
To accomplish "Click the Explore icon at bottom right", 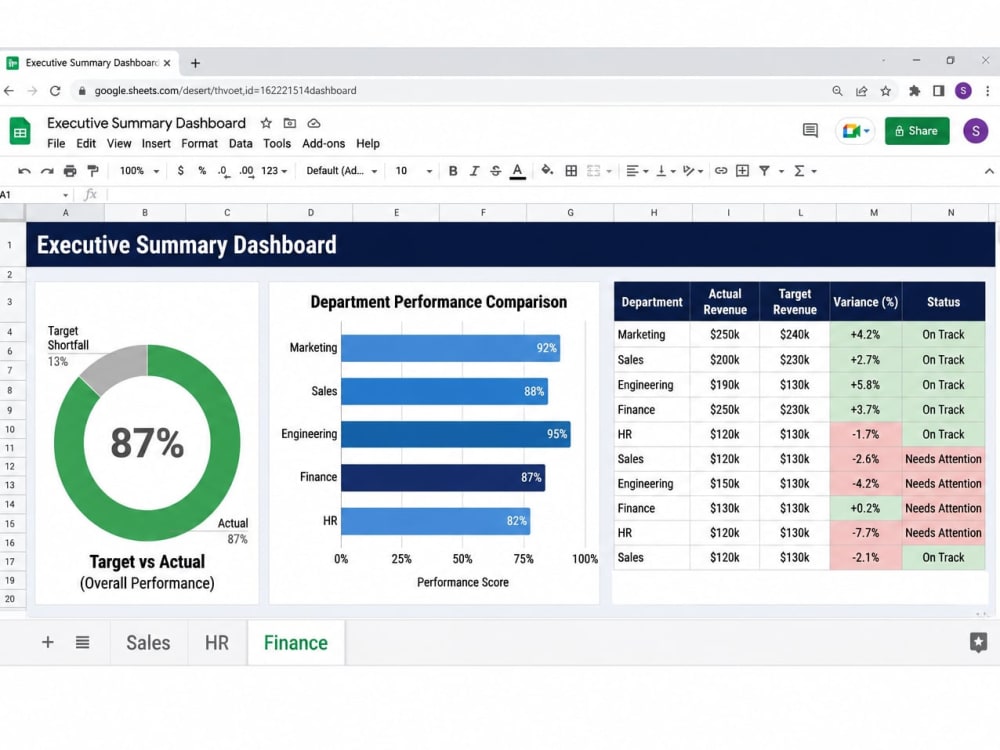I will [x=978, y=642].
